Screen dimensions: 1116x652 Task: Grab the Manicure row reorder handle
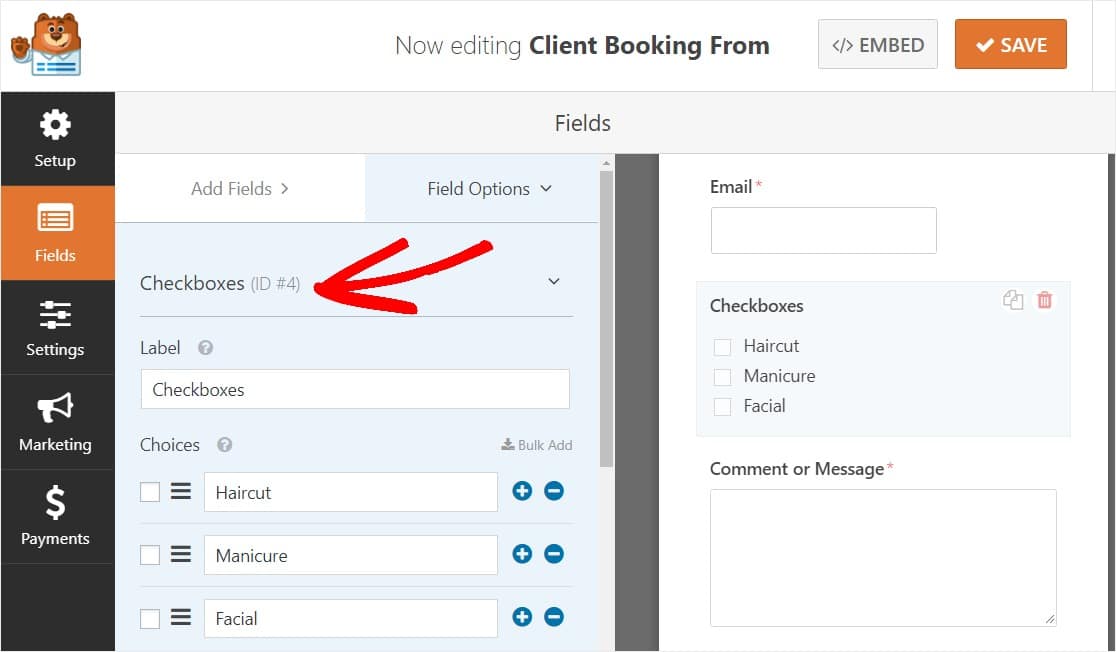pos(181,554)
